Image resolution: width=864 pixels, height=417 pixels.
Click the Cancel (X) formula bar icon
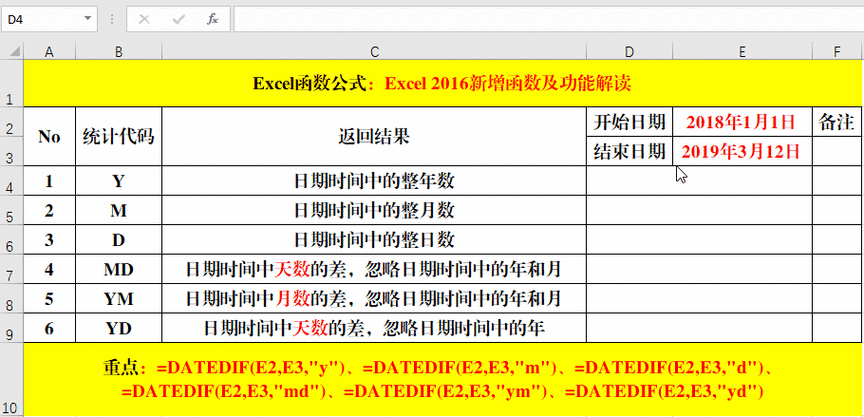[x=144, y=20]
